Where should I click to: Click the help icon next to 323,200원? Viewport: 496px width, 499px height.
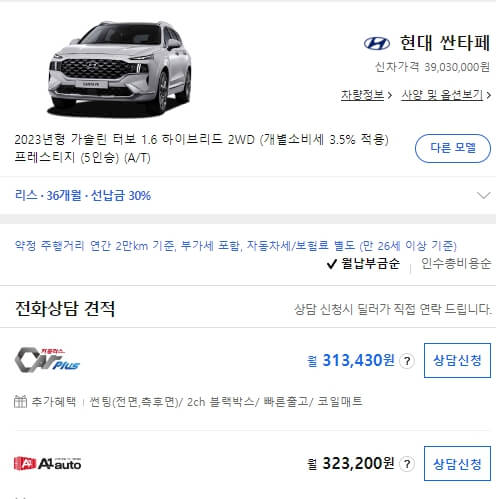click(x=407, y=464)
